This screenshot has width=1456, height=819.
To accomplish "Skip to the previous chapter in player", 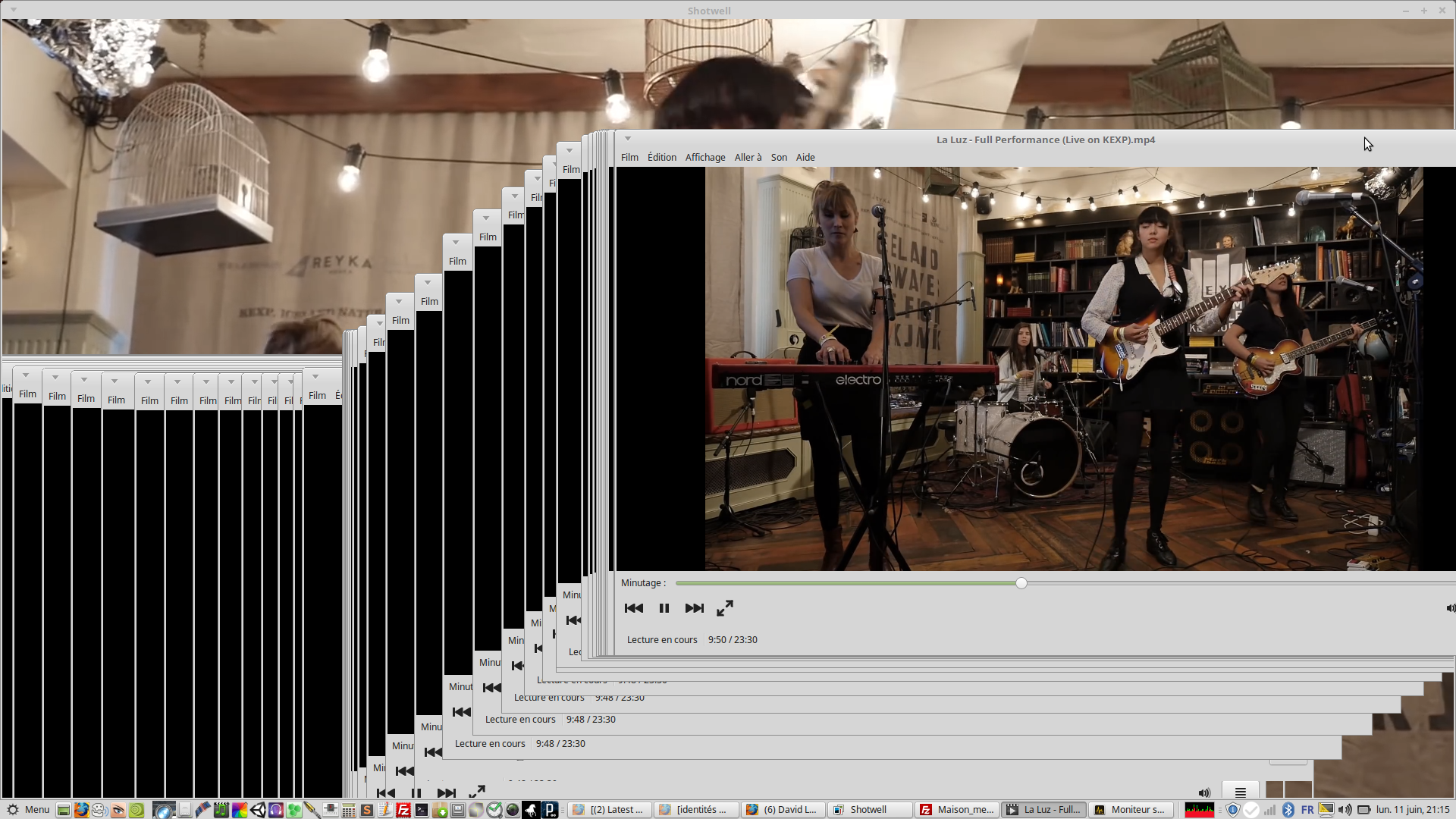I will [633, 608].
